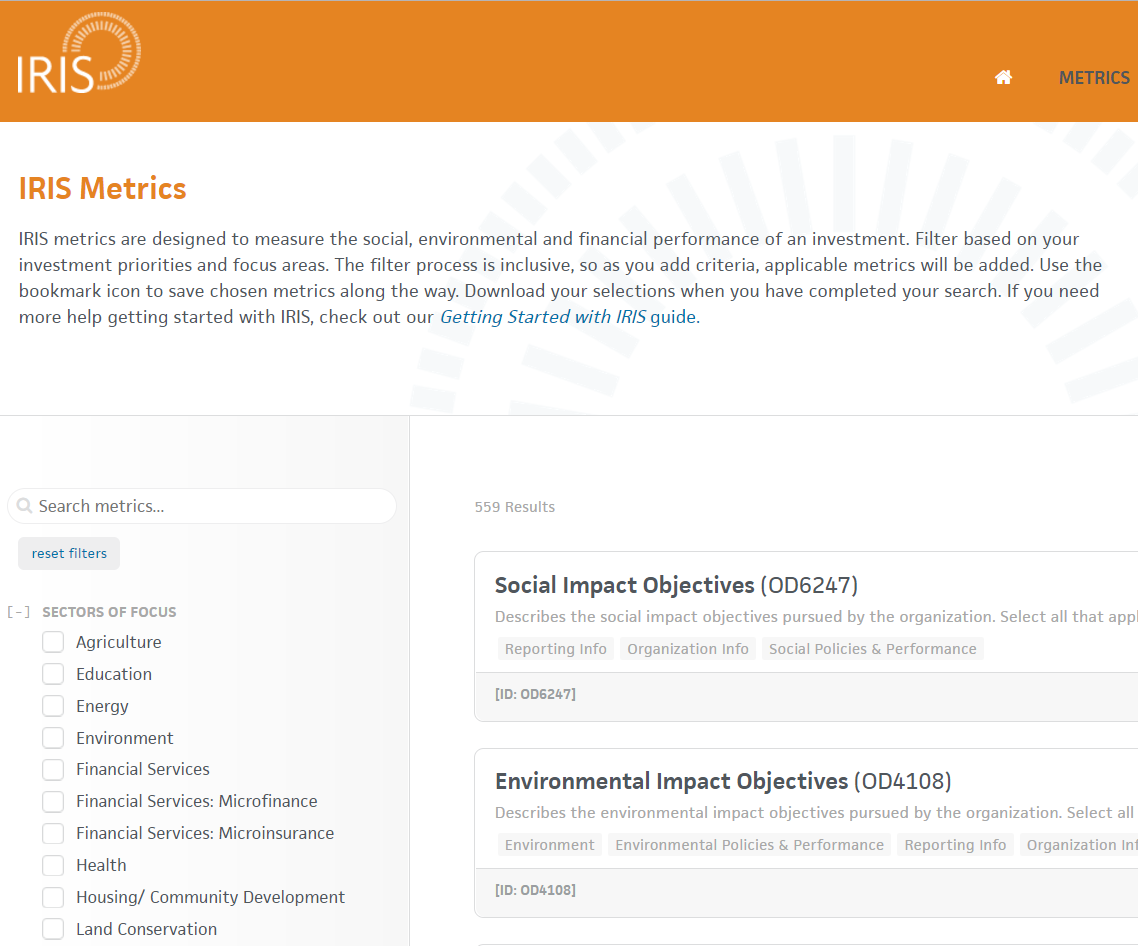Click the IRIS logo in the header
The height and width of the screenshot is (950, 1138).
[x=79, y=53]
